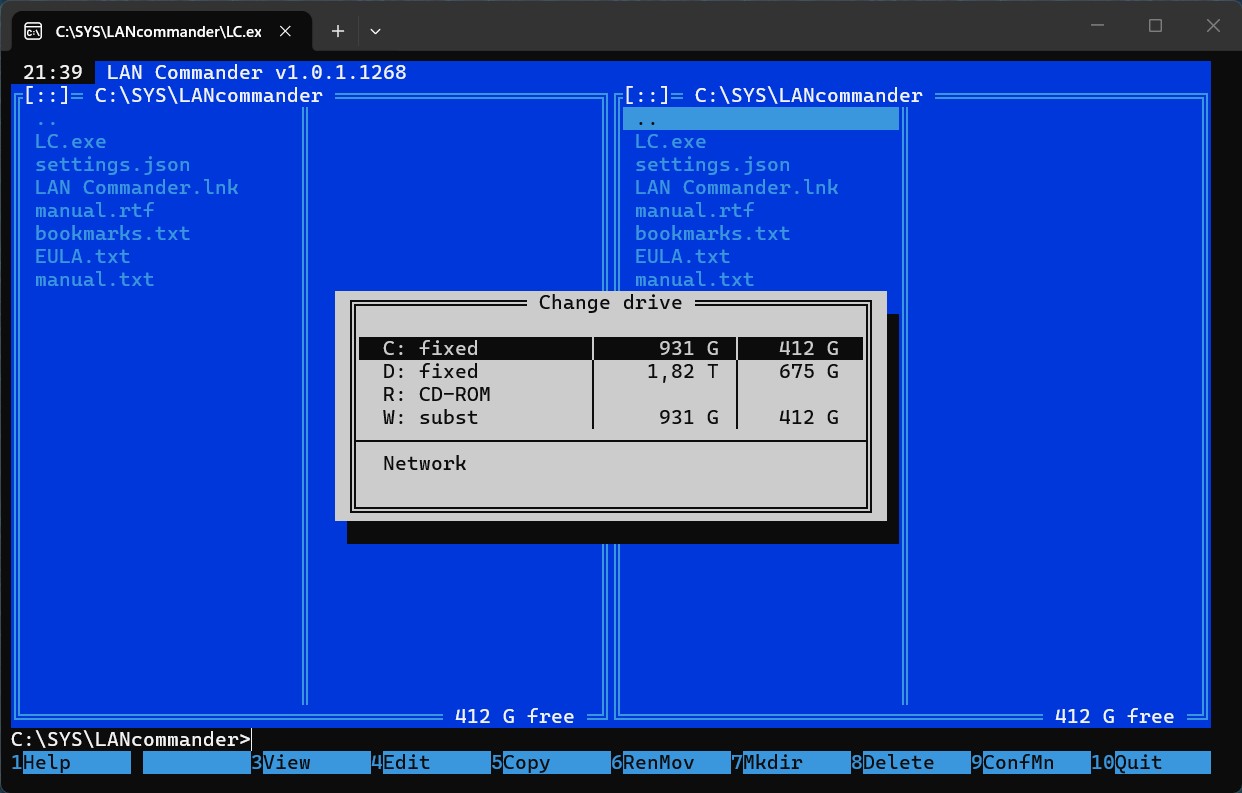Click 7Mkdir function key
The image size is (1242, 793).
coord(791,762)
